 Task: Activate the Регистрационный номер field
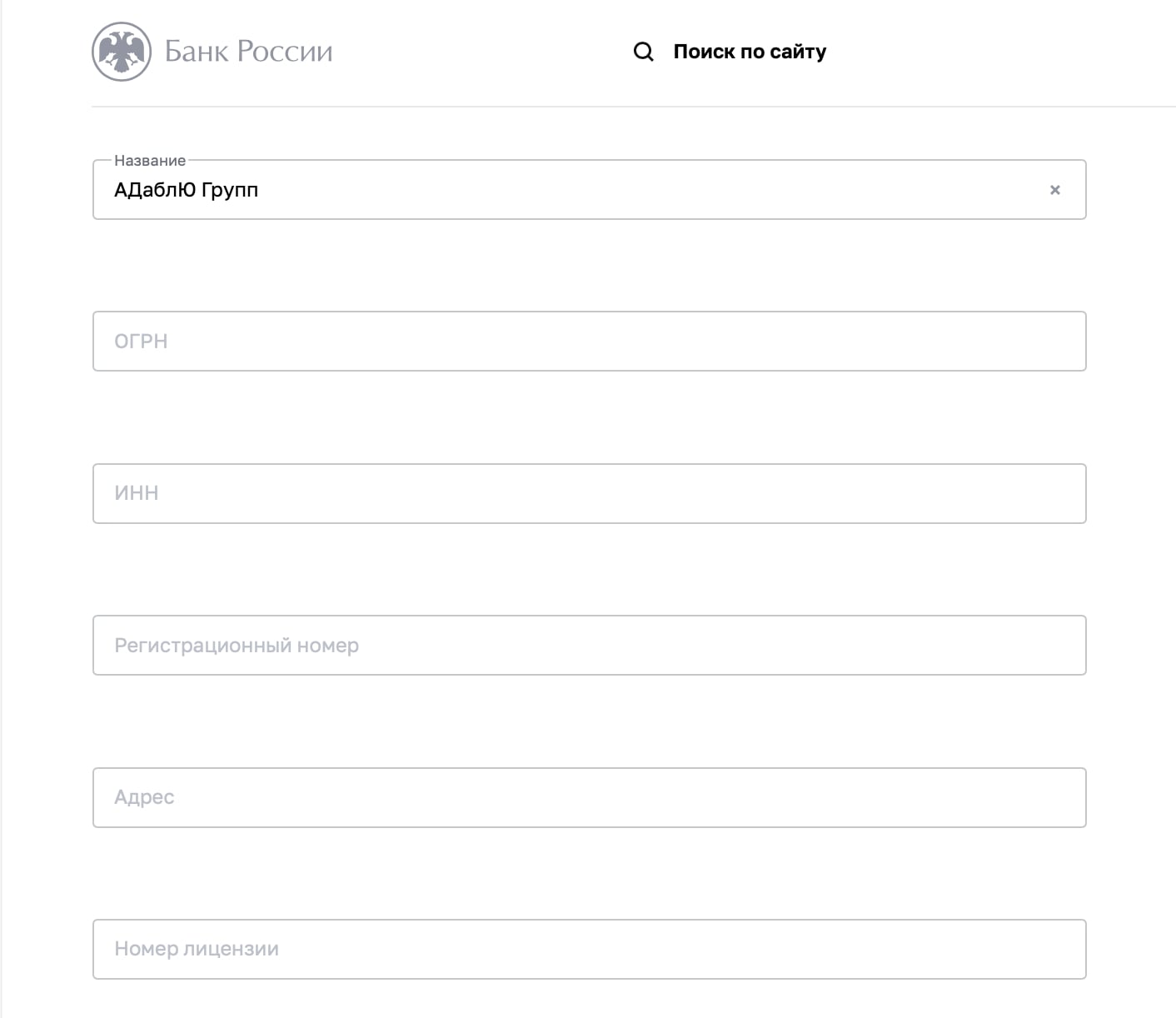tap(590, 646)
